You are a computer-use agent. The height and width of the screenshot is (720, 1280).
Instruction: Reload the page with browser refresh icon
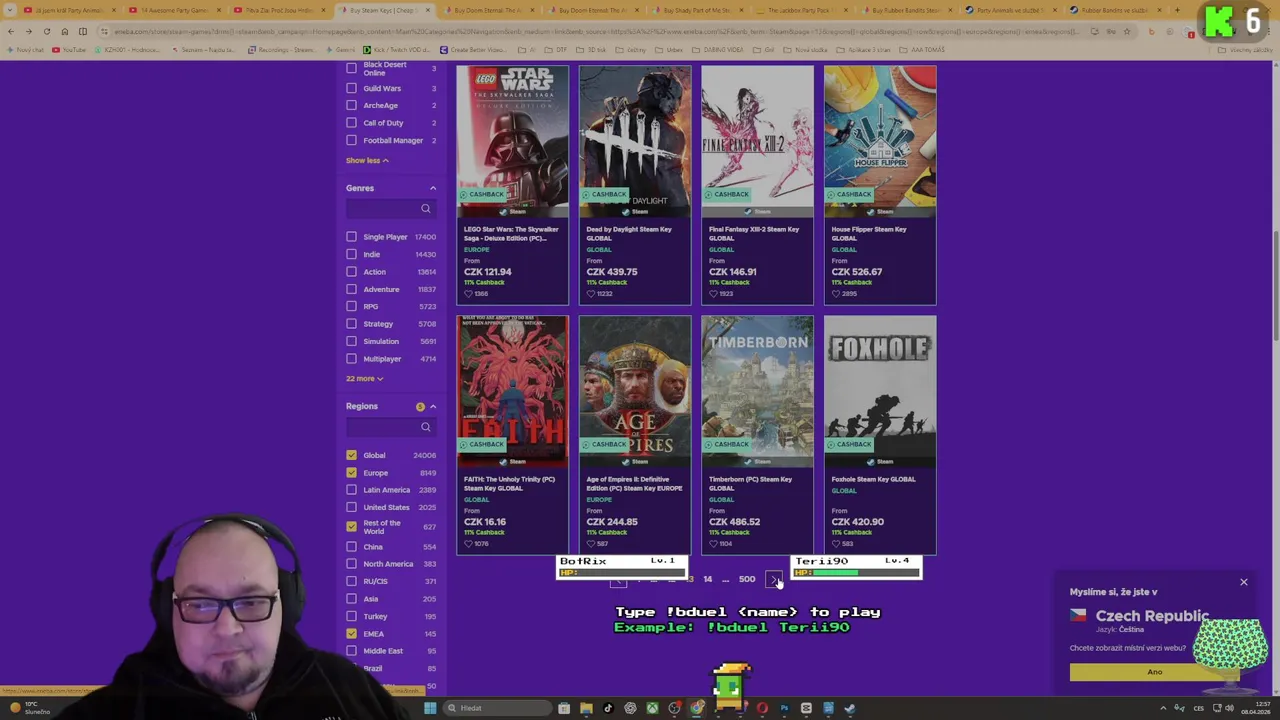click(46, 32)
